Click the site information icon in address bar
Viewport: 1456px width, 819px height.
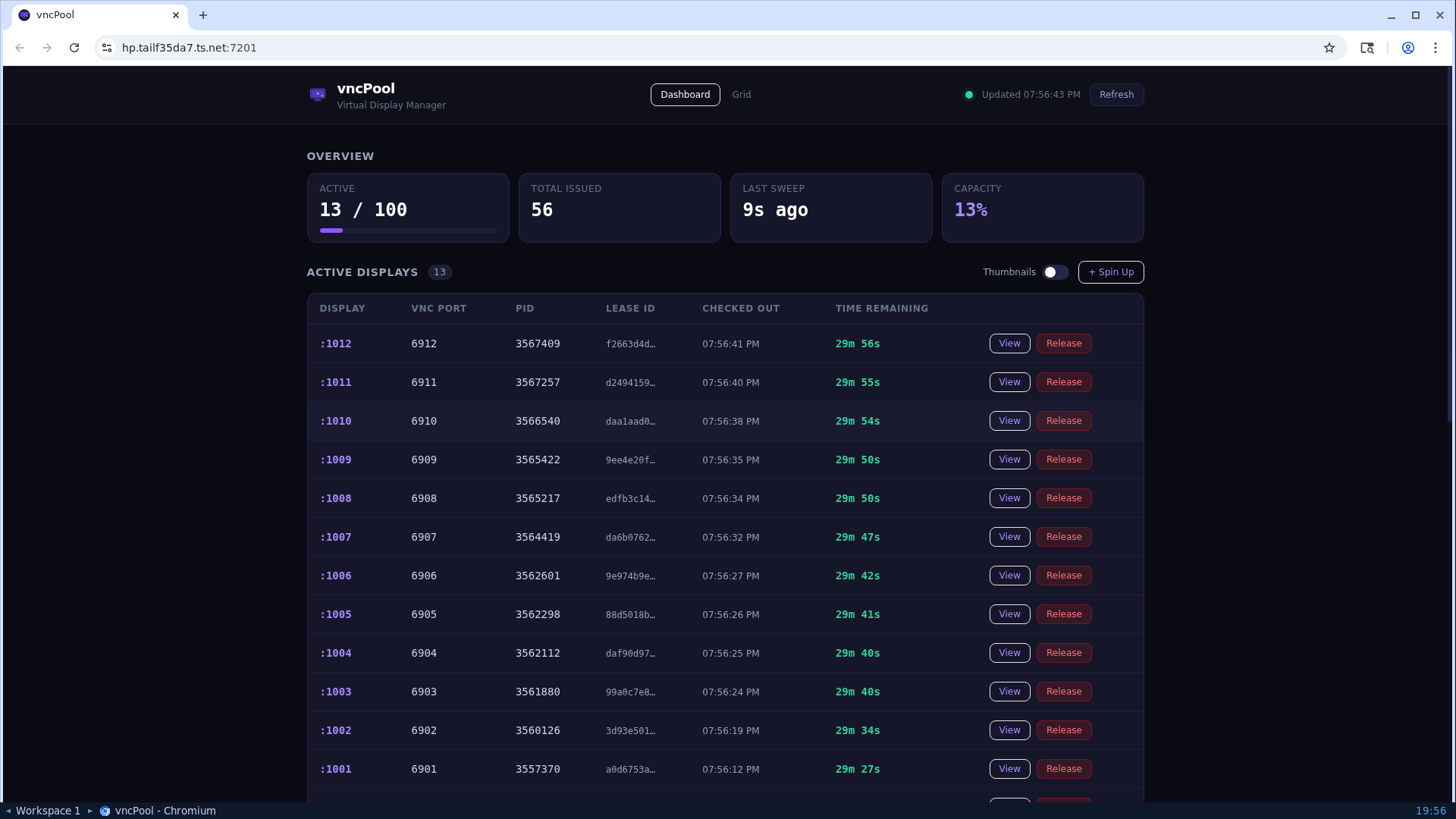pyautogui.click(x=107, y=48)
